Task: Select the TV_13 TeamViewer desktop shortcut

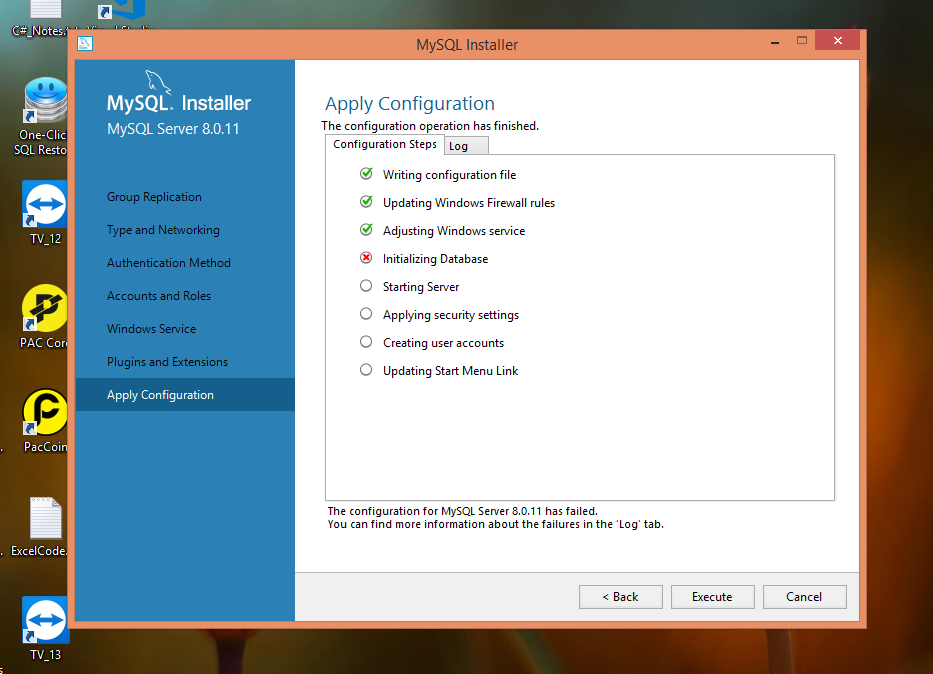Action: point(46,628)
